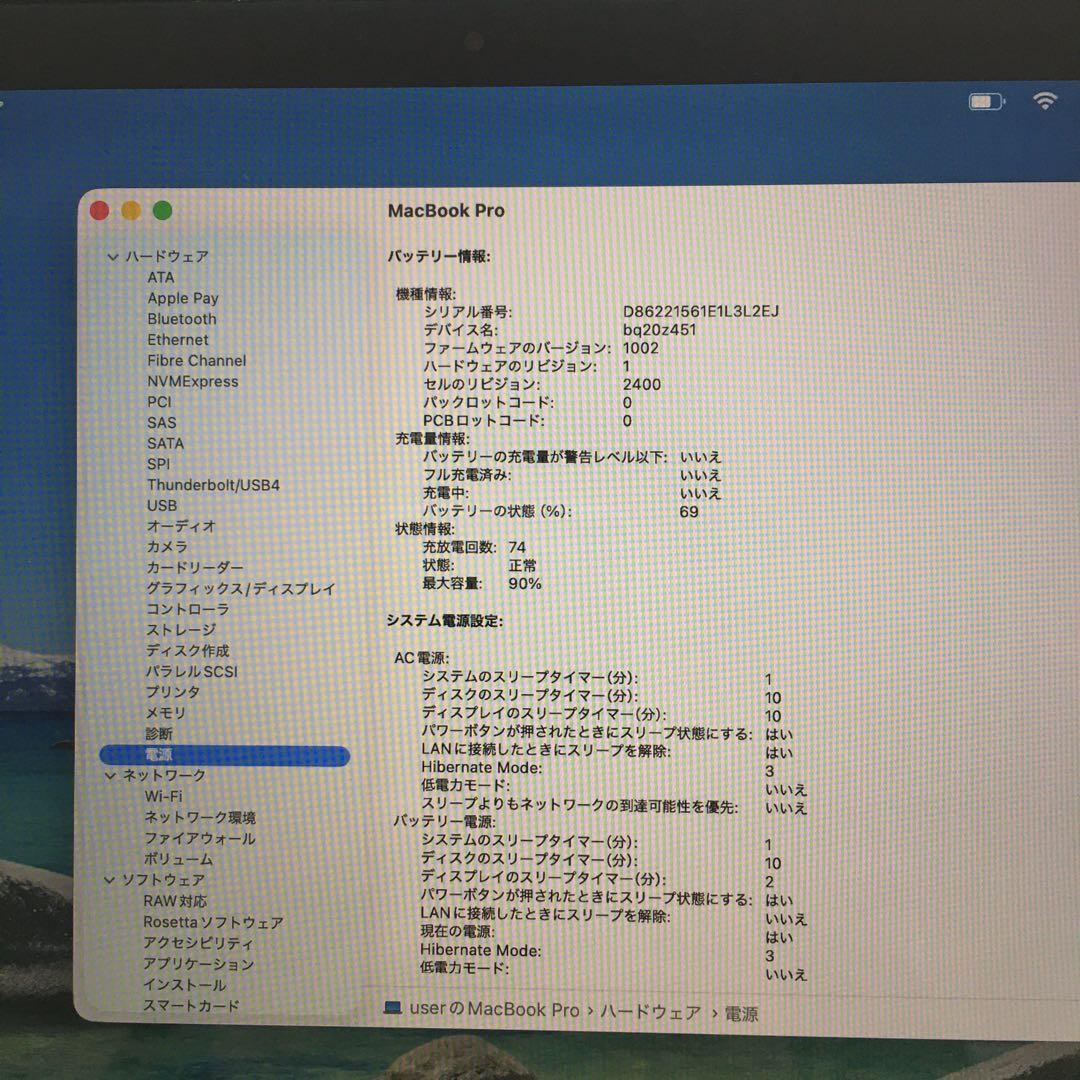
Task: Select Wi-Fi under ネットワーク
Action: 166,795
